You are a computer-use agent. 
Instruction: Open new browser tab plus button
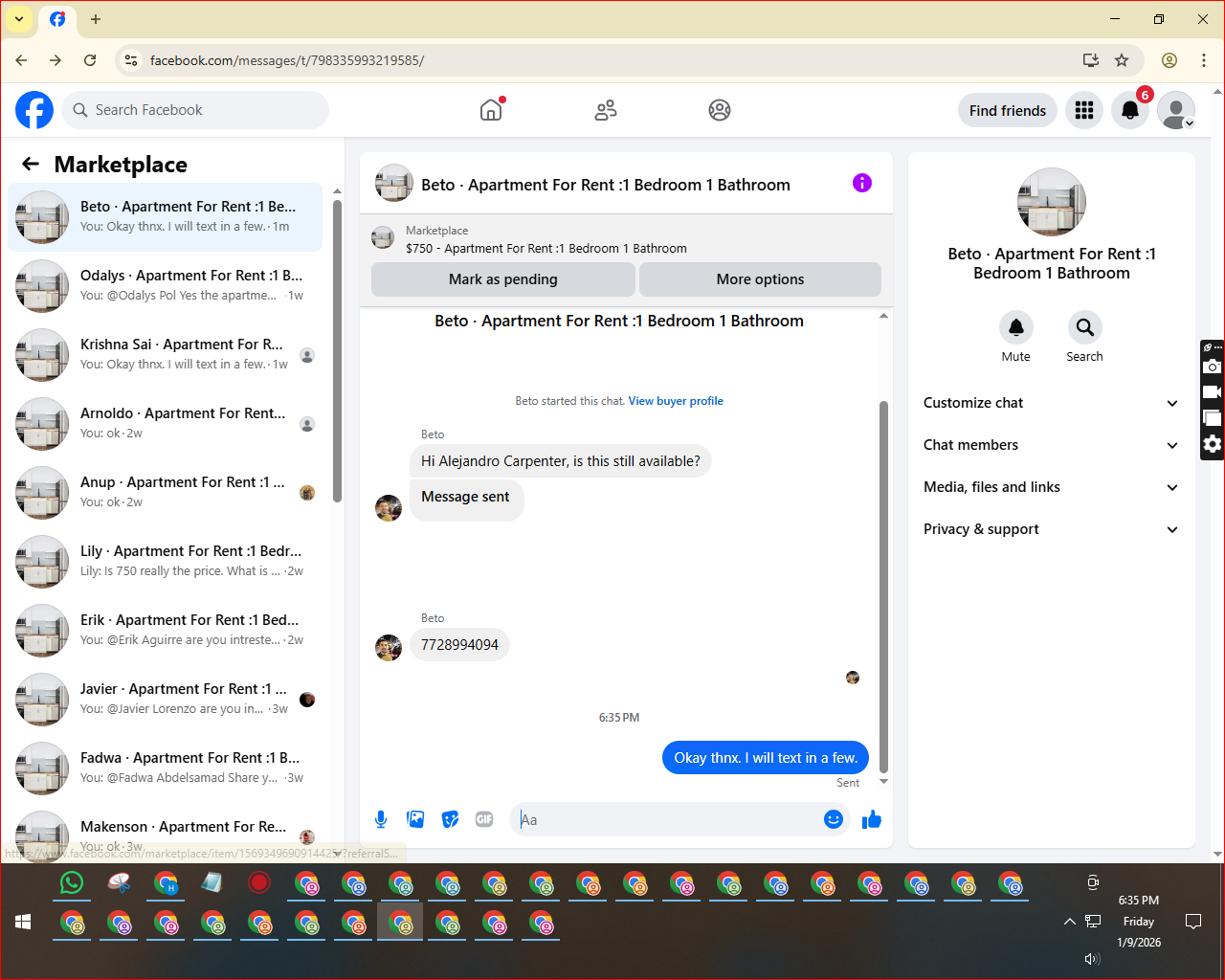point(96,19)
